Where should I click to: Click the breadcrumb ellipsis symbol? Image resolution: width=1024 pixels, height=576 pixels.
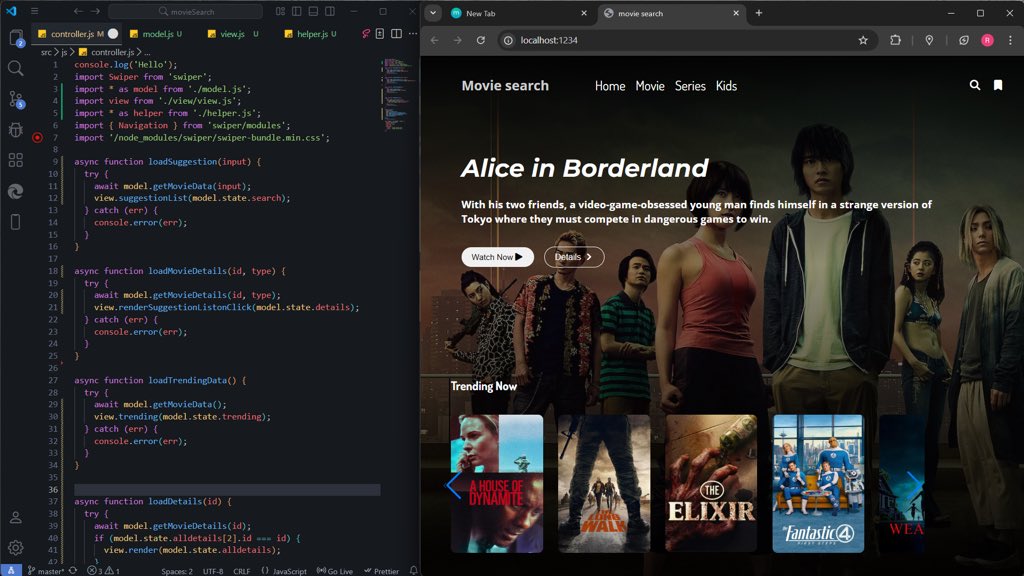(147, 52)
